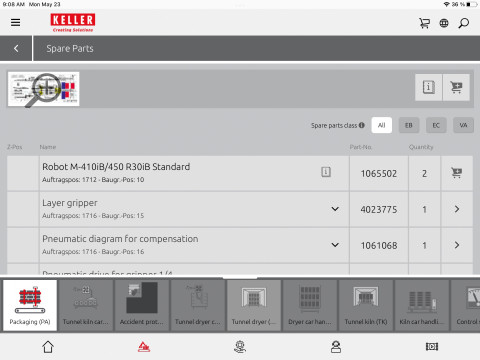Click the Z-Pos. column header

tap(15, 147)
